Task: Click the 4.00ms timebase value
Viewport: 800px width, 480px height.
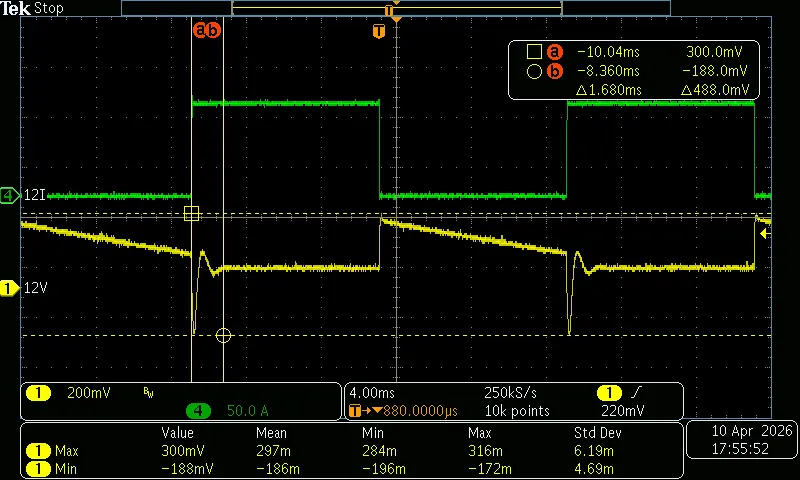Action: 372,393
